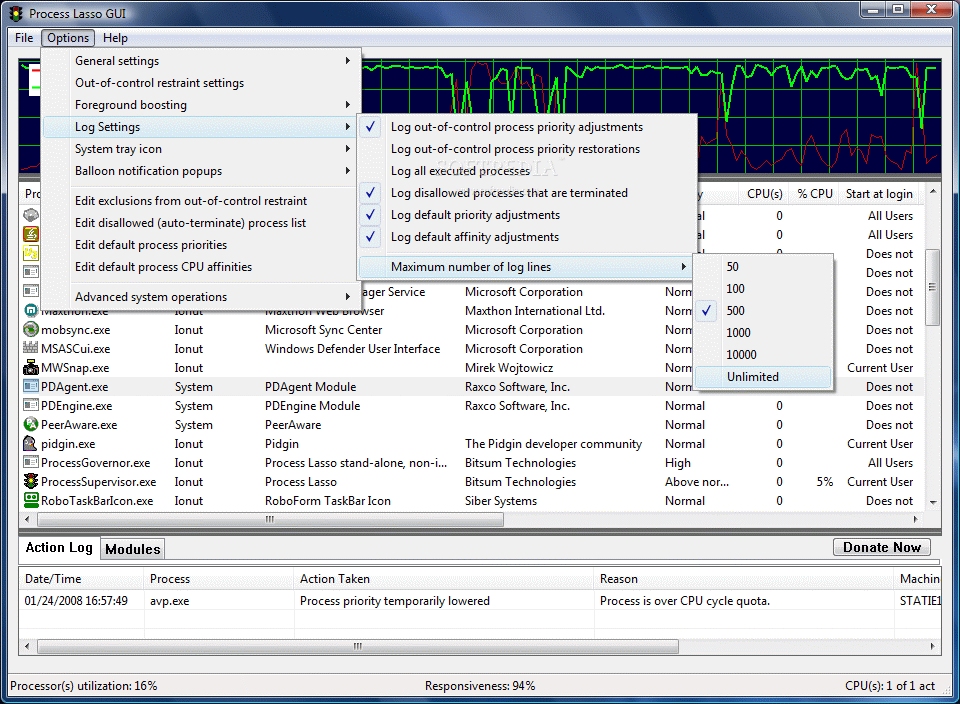
Task: Enable Log all executed processes
Action: tap(528, 171)
